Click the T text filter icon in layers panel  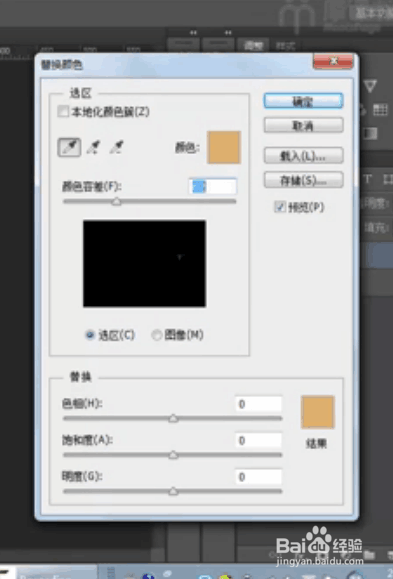coord(368,179)
